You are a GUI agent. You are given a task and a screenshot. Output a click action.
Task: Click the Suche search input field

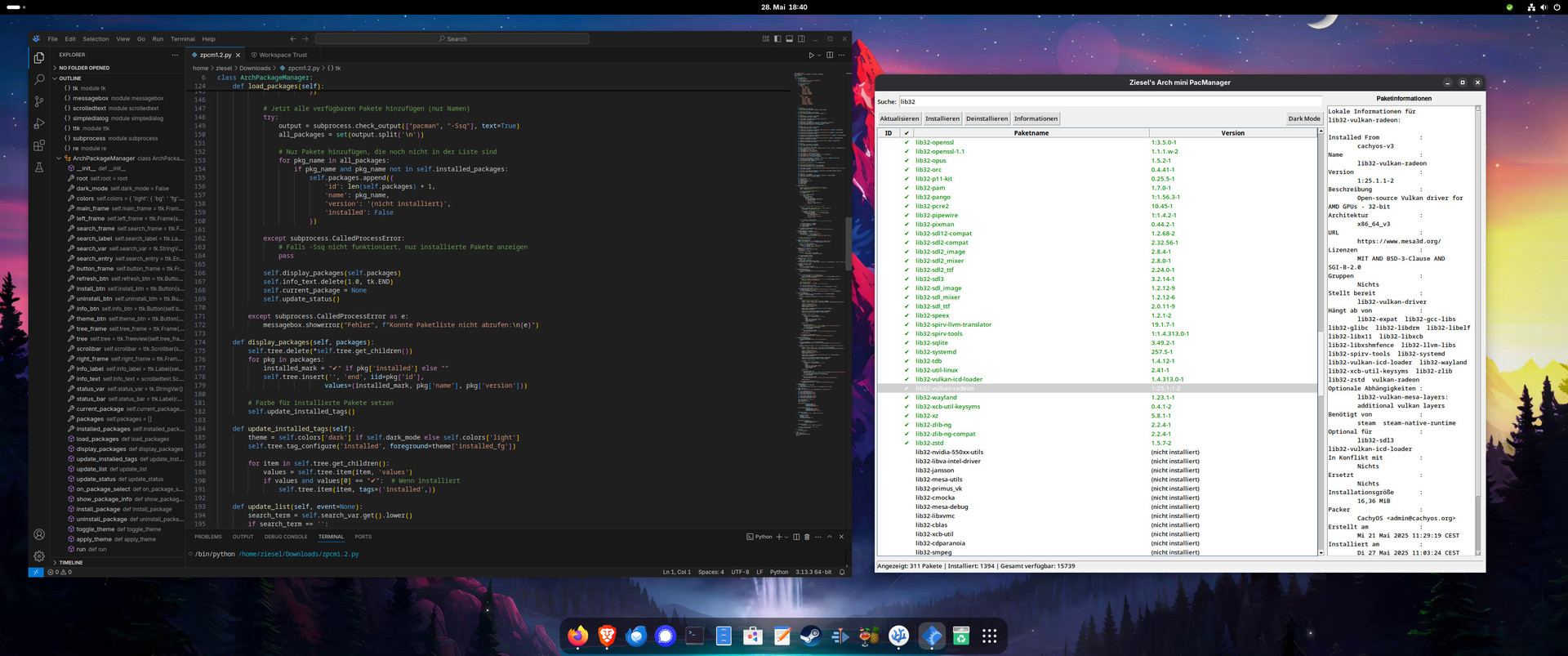1109,102
